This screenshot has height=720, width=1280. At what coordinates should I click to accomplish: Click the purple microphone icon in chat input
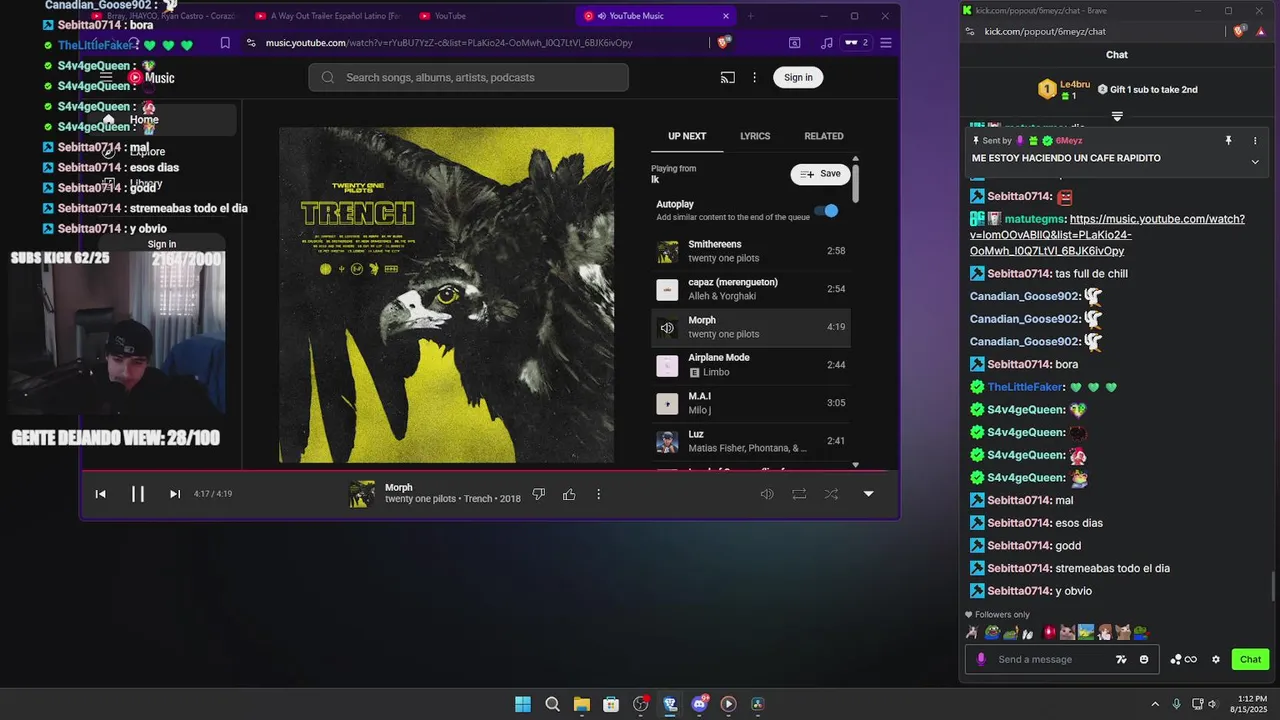click(981, 659)
